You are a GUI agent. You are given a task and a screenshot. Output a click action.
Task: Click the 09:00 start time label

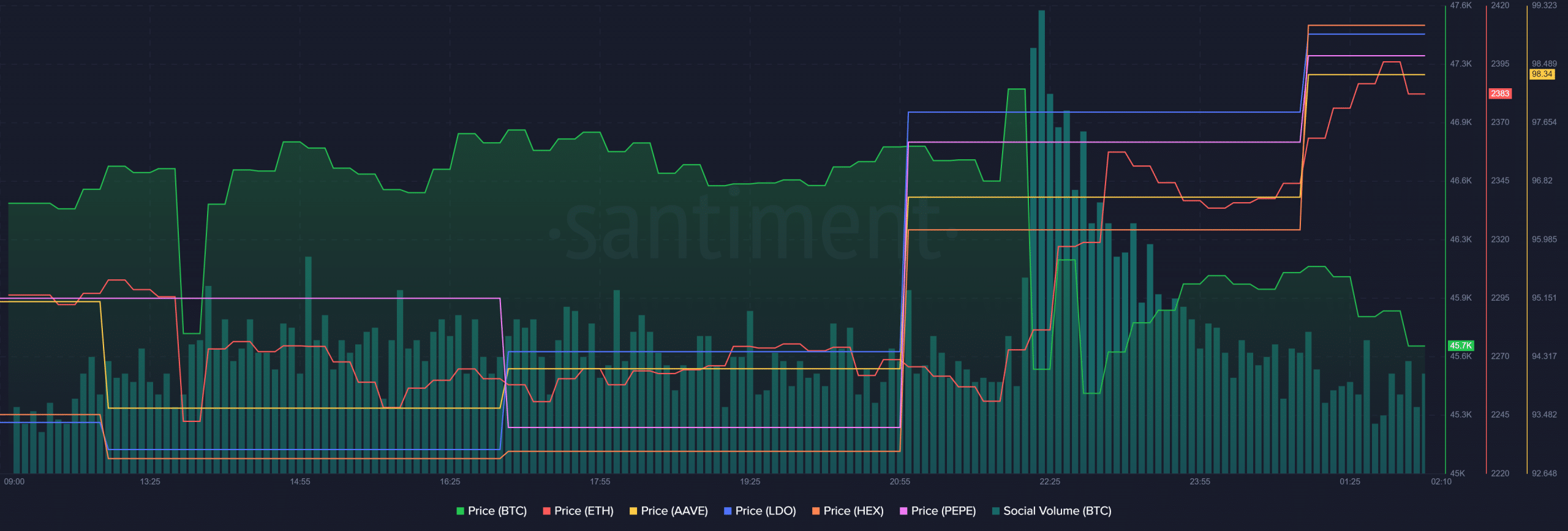(x=14, y=481)
